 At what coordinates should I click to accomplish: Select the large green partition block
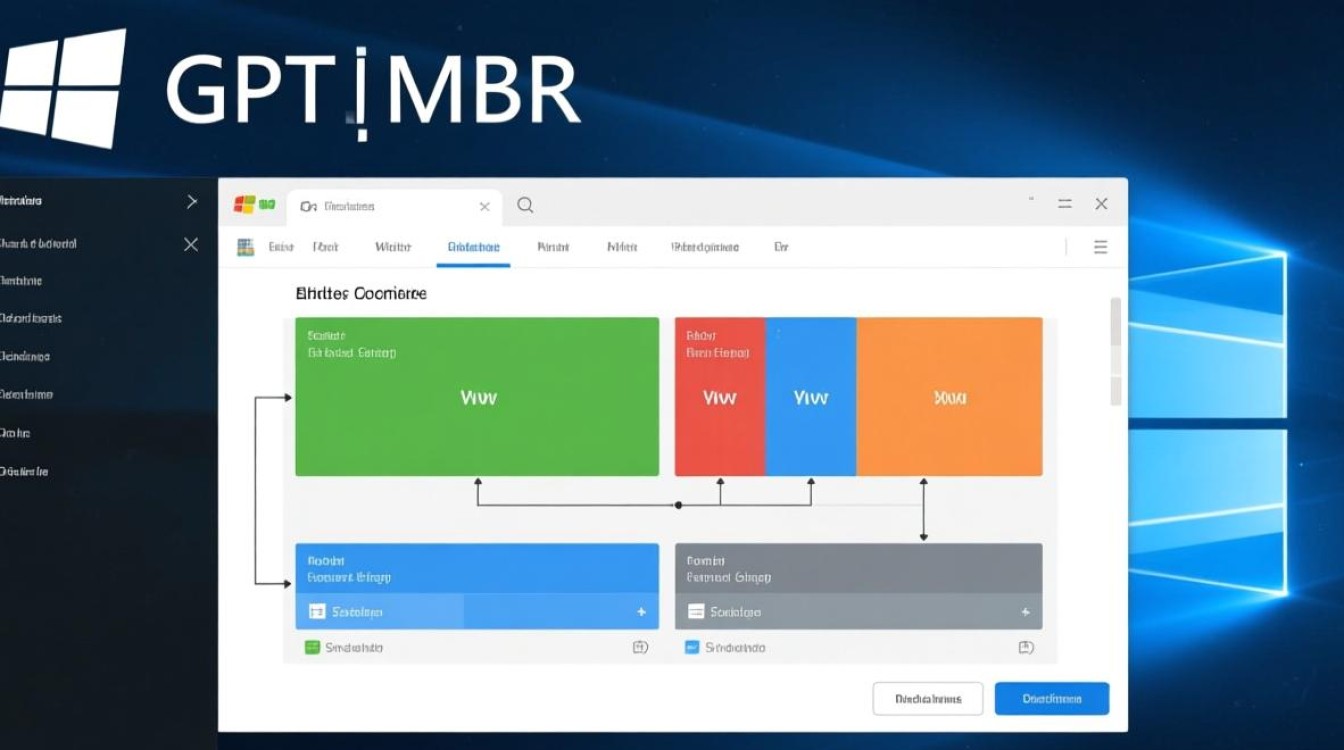tap(477, 397)
